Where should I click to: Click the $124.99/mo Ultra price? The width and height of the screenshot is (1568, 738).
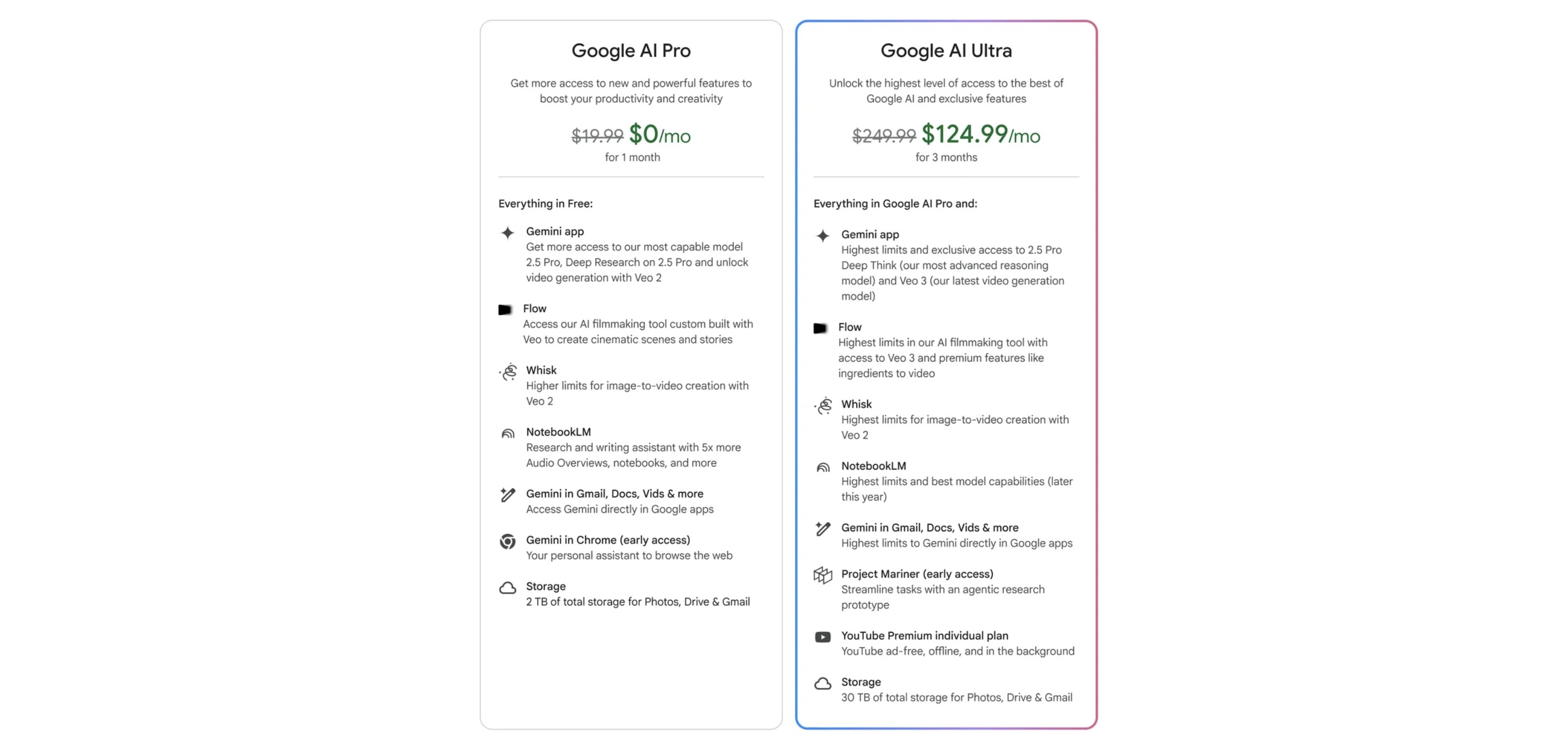pyautogui.click(x=981, y=134)
